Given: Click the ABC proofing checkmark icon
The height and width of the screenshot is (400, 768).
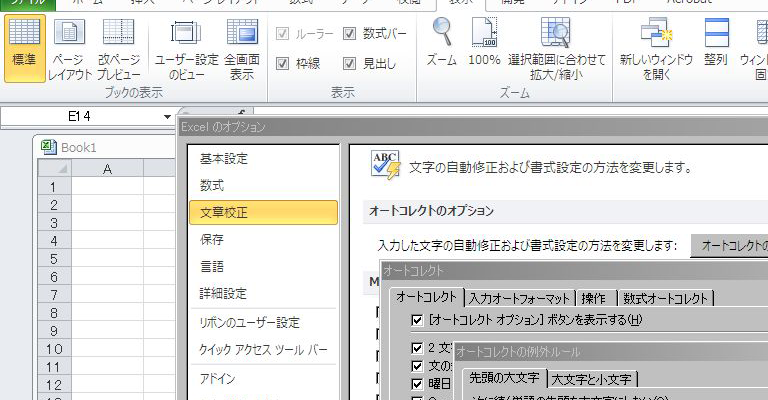Looking at the screenshot, I should 385,165.
